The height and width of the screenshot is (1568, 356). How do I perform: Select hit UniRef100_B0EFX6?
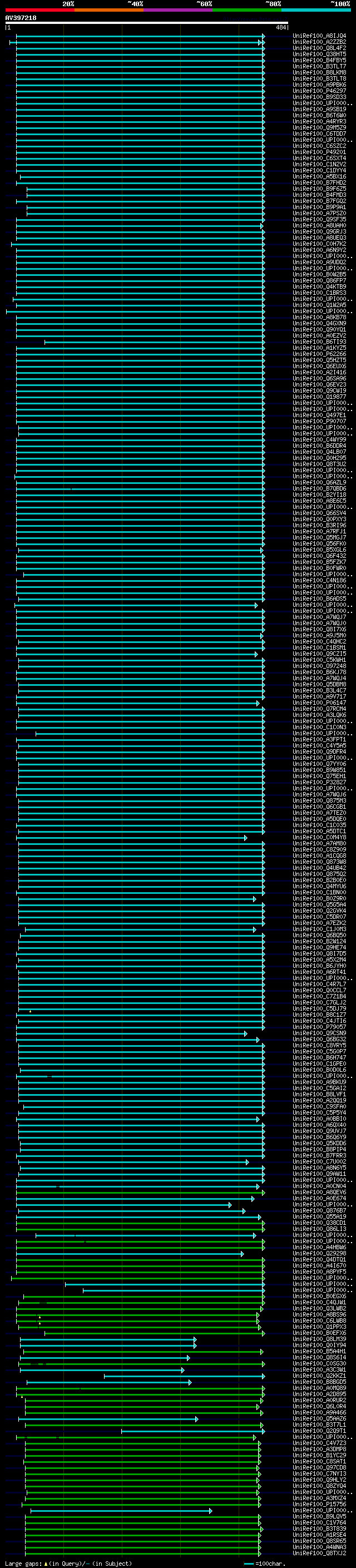[319, 1333]
